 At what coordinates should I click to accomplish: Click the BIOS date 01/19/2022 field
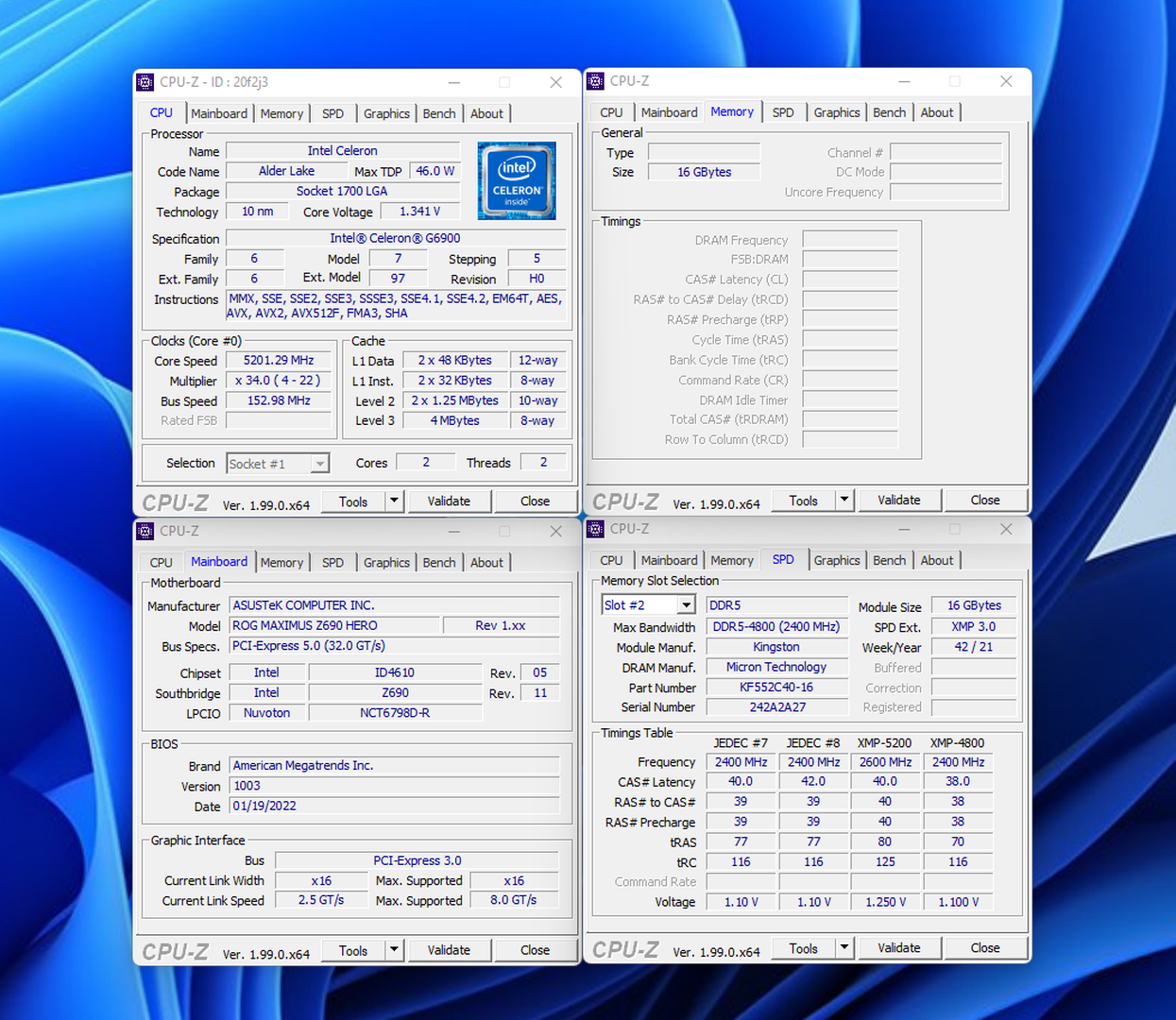(x=395, y=806)
